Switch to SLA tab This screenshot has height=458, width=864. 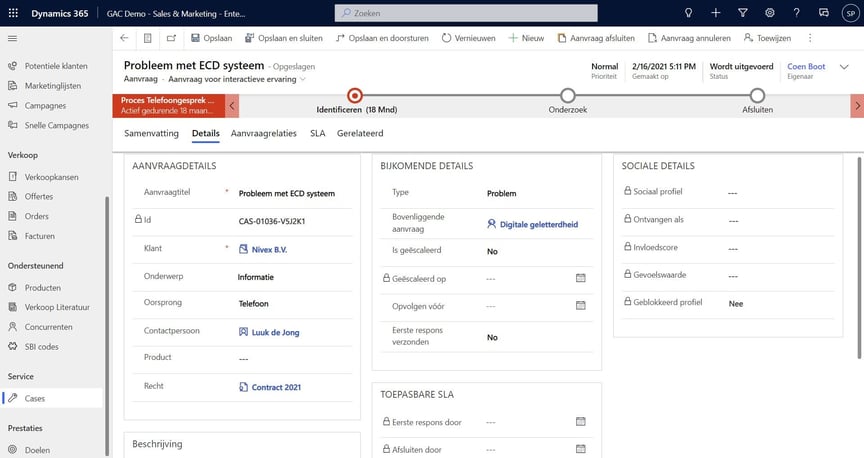tap(317, 133)
